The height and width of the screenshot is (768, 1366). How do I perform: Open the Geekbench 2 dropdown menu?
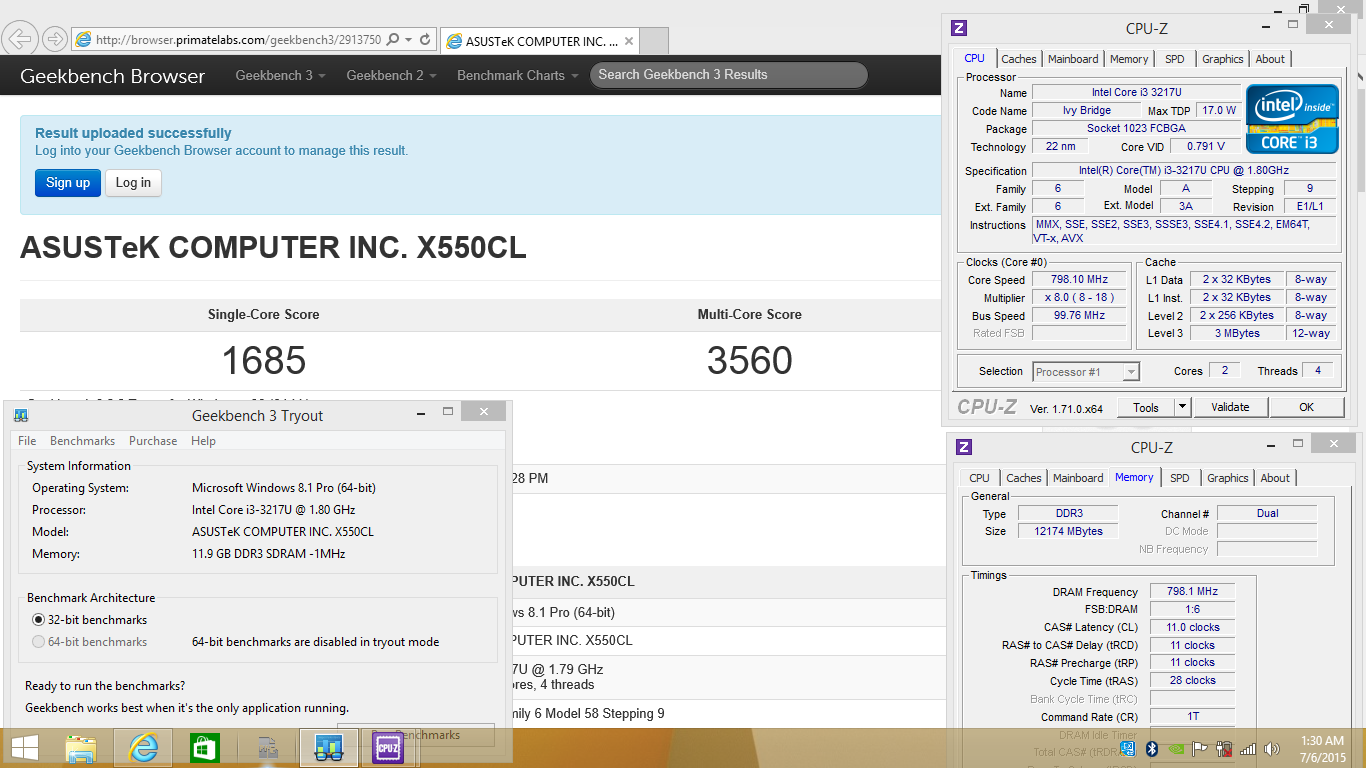coord(391,75)
